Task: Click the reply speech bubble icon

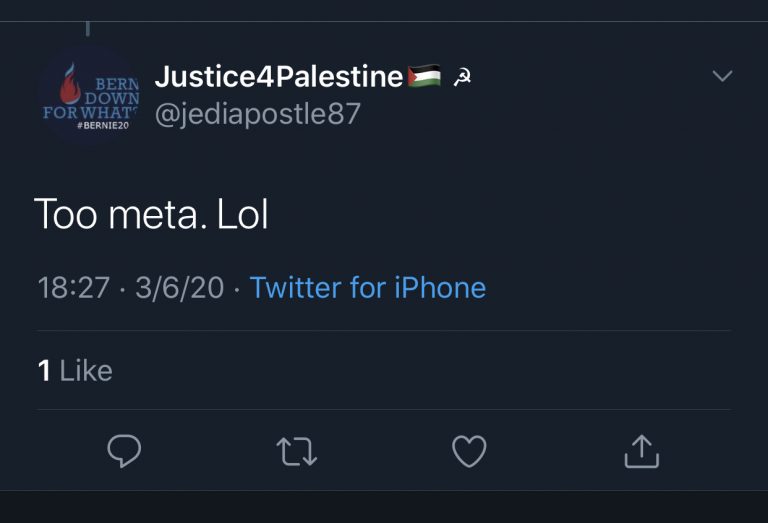Action: point(124,451)
